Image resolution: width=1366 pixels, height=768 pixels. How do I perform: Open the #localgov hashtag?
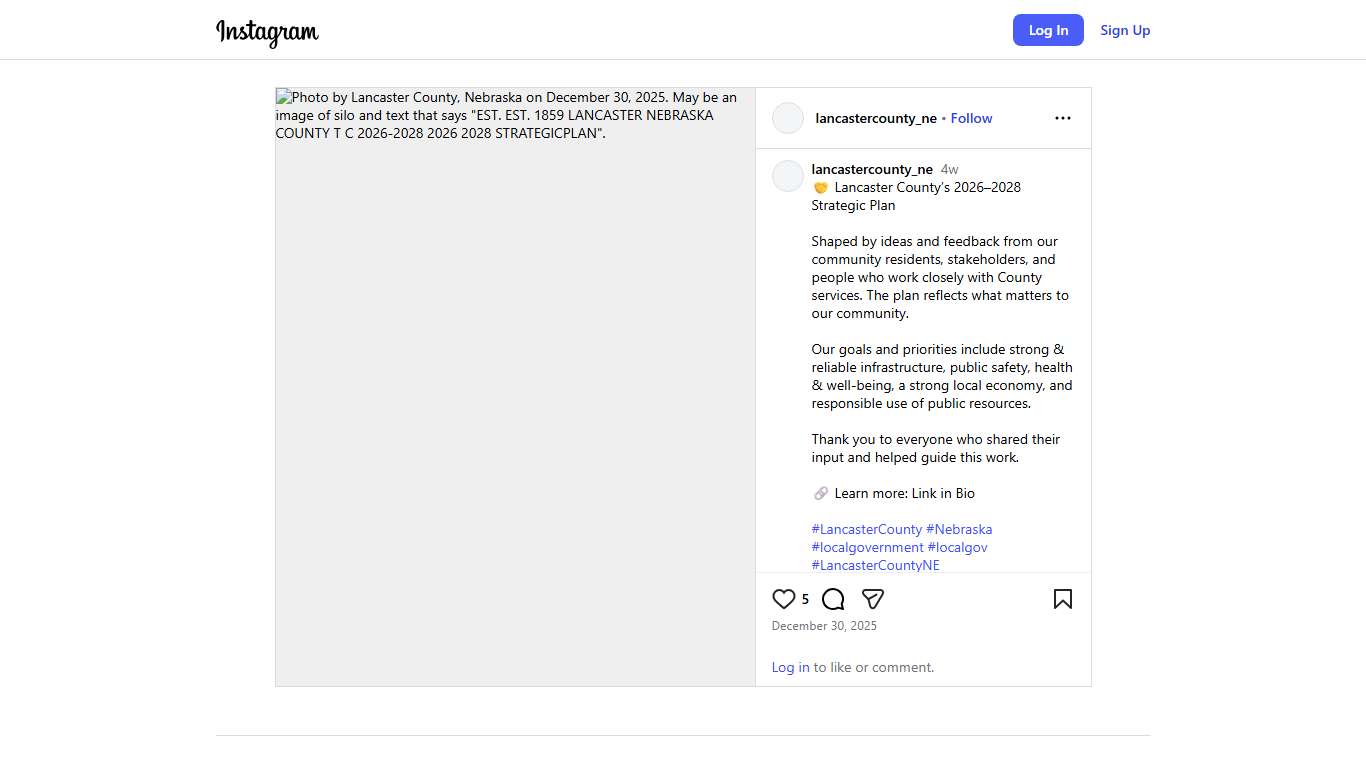[x=957, y=547]
